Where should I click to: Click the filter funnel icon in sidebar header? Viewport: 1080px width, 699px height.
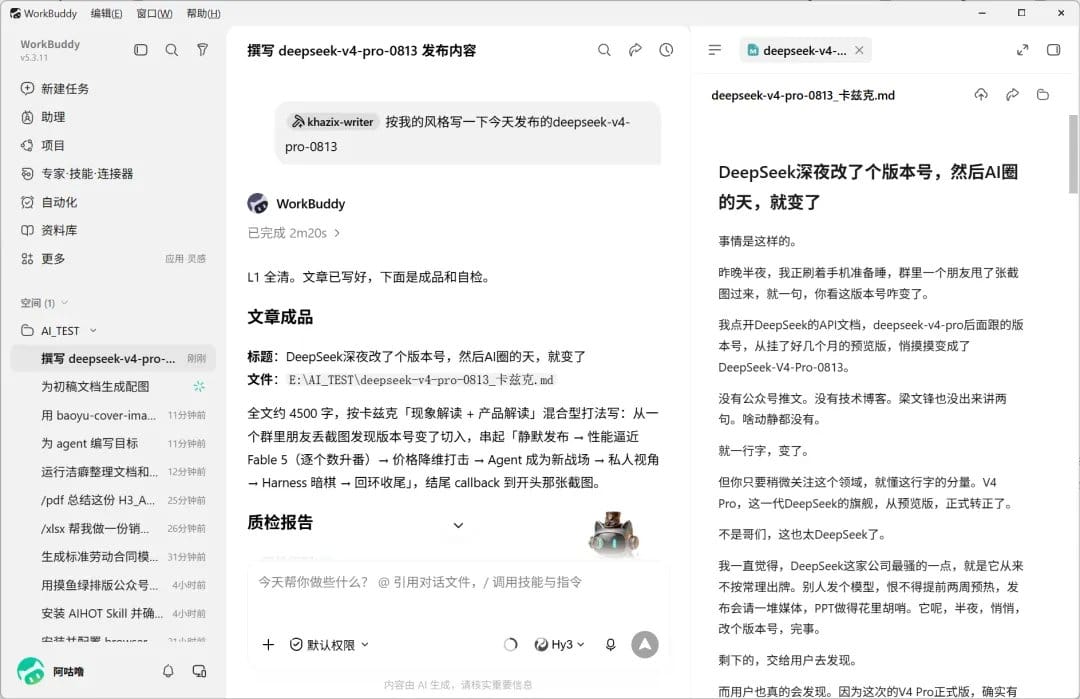click(x=202, y=50)
